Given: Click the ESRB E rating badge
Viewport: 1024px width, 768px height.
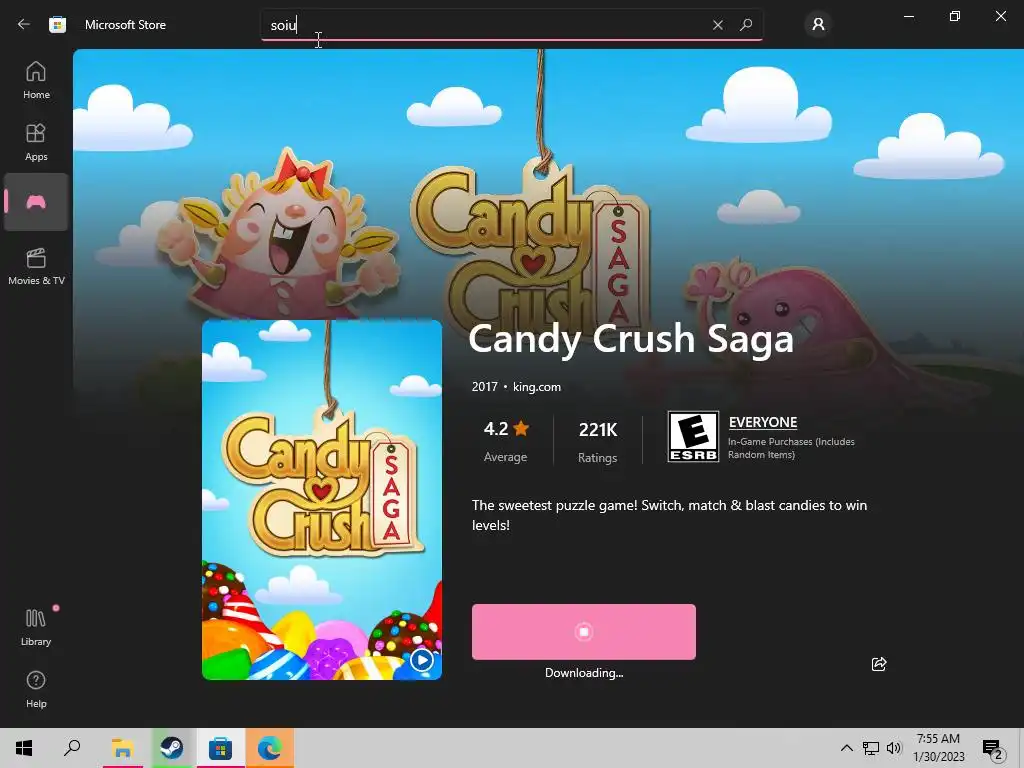Looking at the screenshot, I should [x=693, y=436].
